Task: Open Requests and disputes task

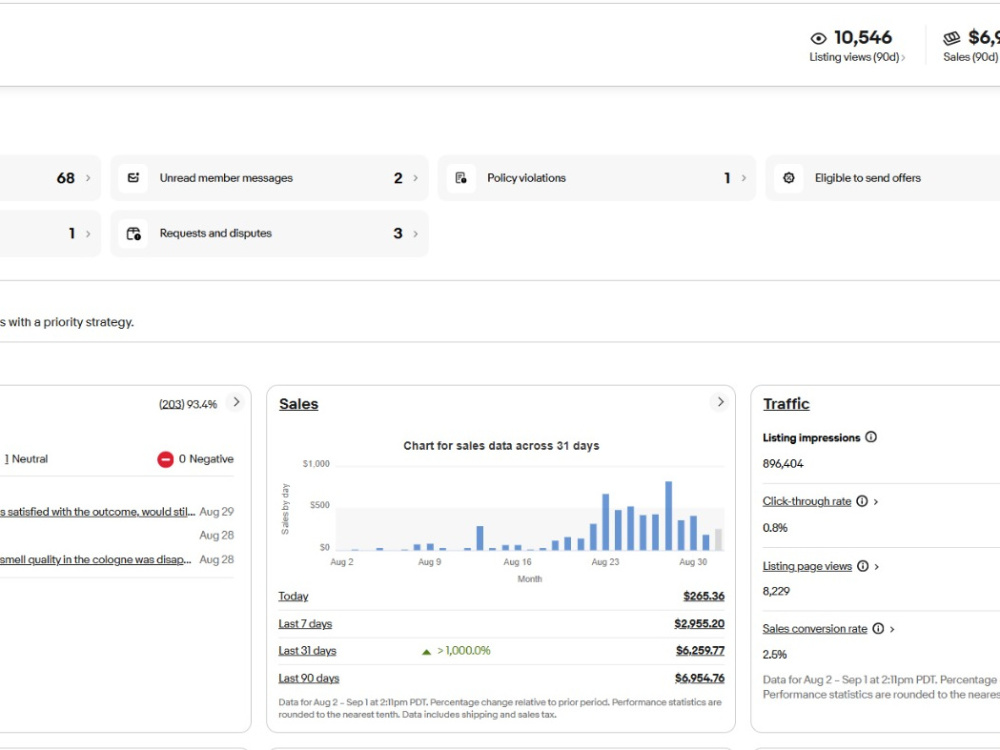Action: pos(269,233)
